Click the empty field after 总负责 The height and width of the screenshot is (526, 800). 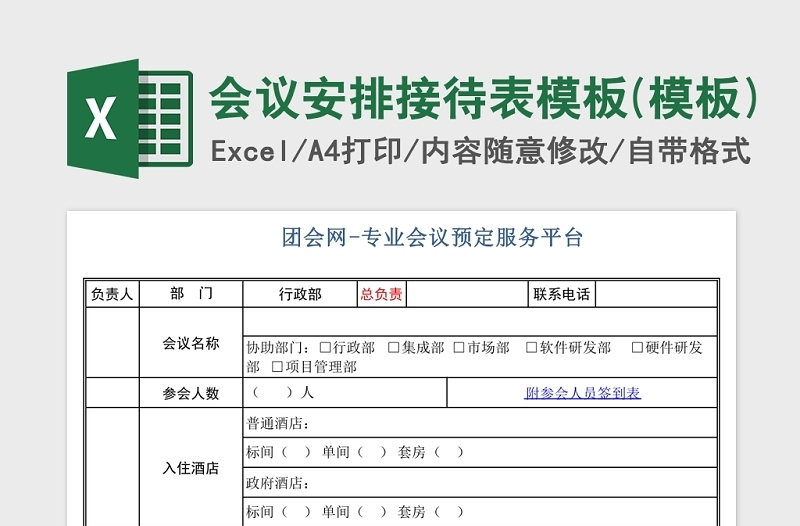click(x=467, y=294)
